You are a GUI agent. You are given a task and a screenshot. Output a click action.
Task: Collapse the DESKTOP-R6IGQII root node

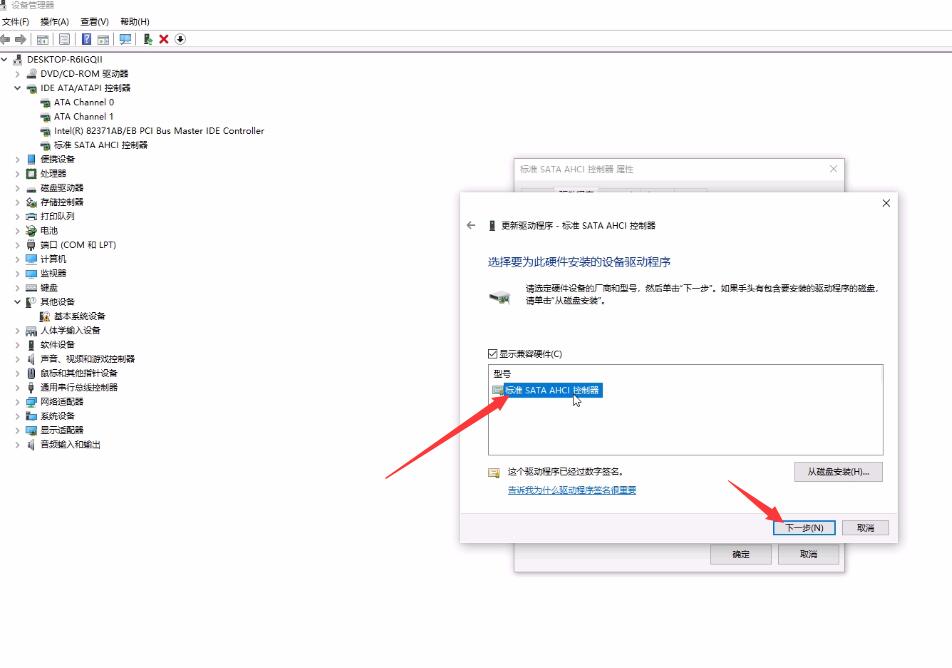[5, 60]
